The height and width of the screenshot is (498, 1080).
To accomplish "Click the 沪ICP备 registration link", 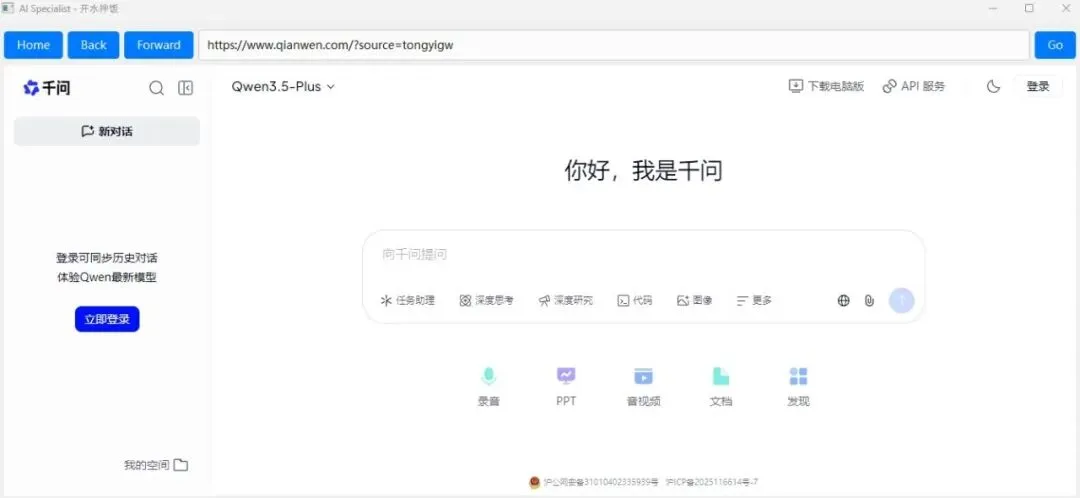I will [x=712, y=482].
